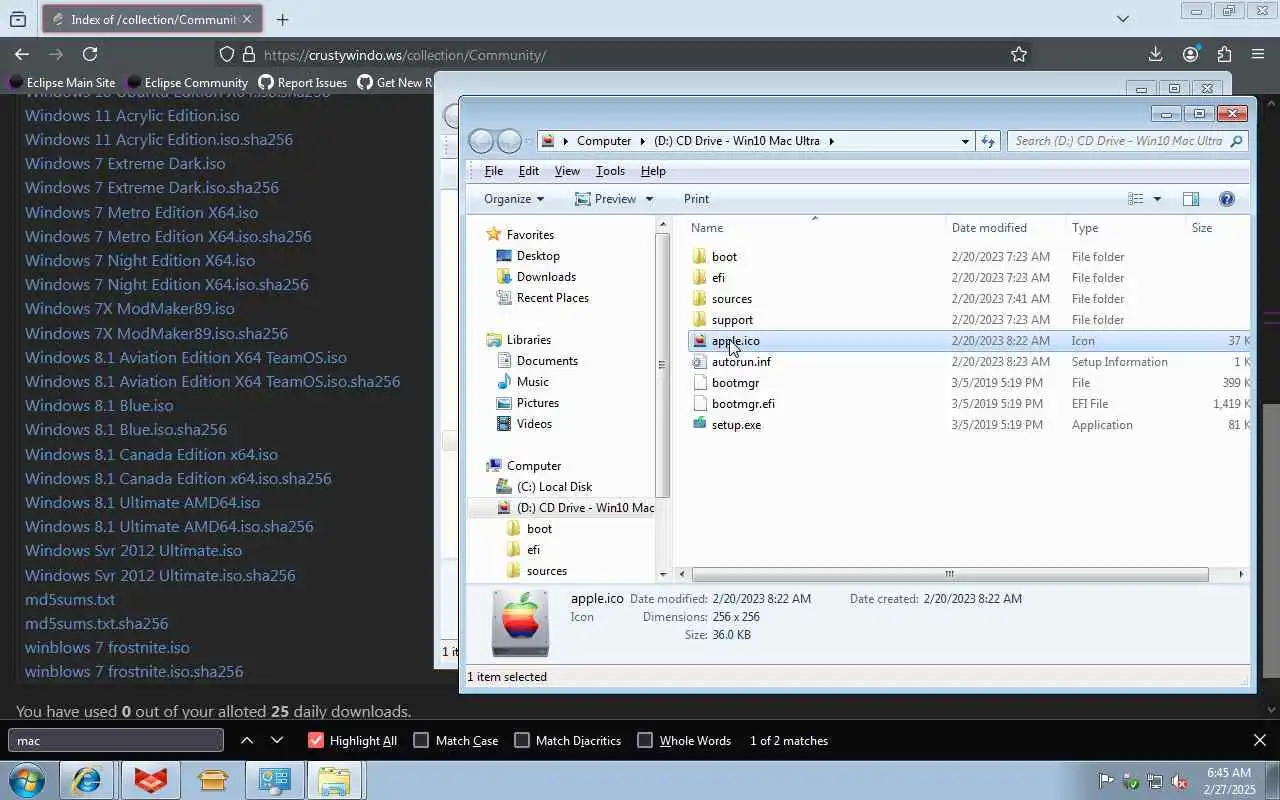1280x800 pixels.
Task: Select (C:) Local Disk in navigation pane
Action: (x=554, y=487)
